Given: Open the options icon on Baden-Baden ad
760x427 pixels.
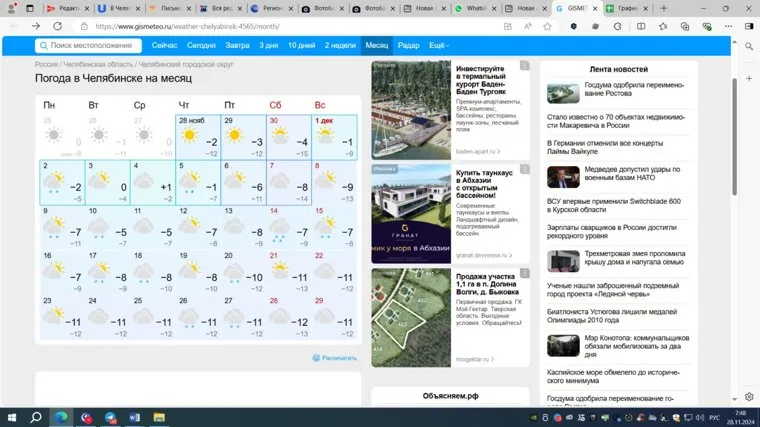Looking at the screenshot, I should pos(524,66).
